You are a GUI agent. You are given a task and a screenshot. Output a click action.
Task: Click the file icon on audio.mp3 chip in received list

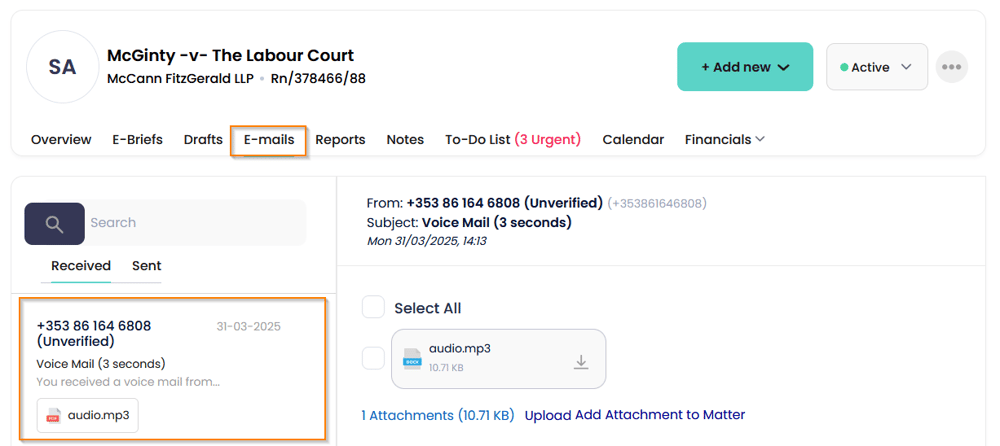click(54, 415)
